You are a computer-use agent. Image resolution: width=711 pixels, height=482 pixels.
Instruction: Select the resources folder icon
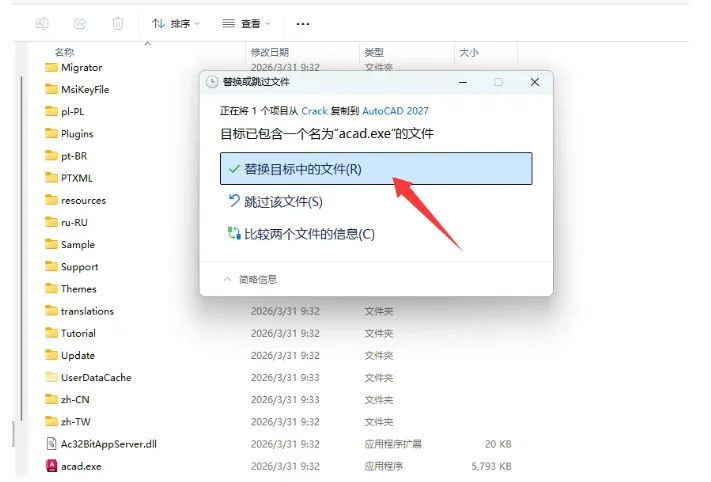[51, 200]
